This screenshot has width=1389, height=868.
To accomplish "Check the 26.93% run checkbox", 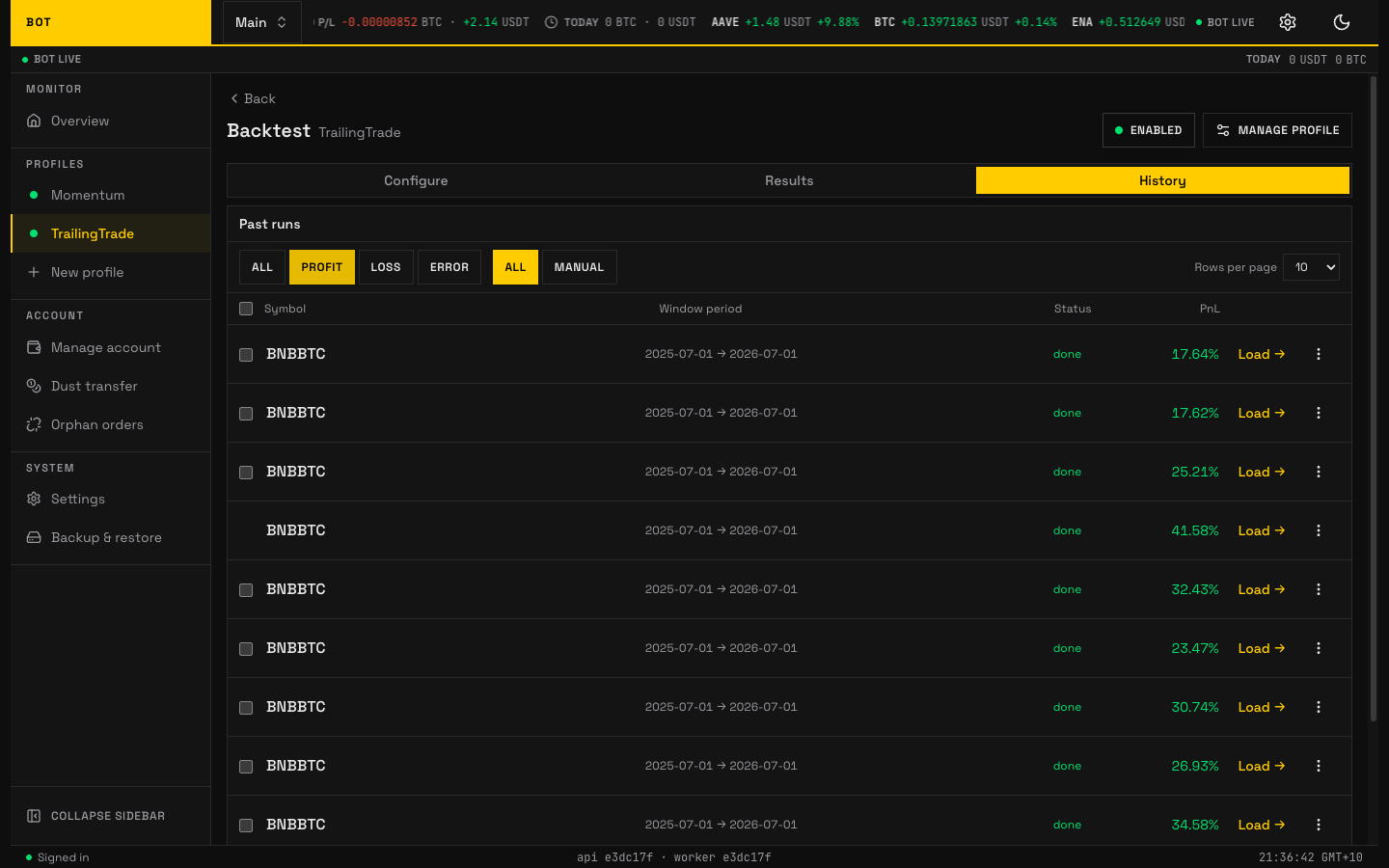I will [246, 767].
